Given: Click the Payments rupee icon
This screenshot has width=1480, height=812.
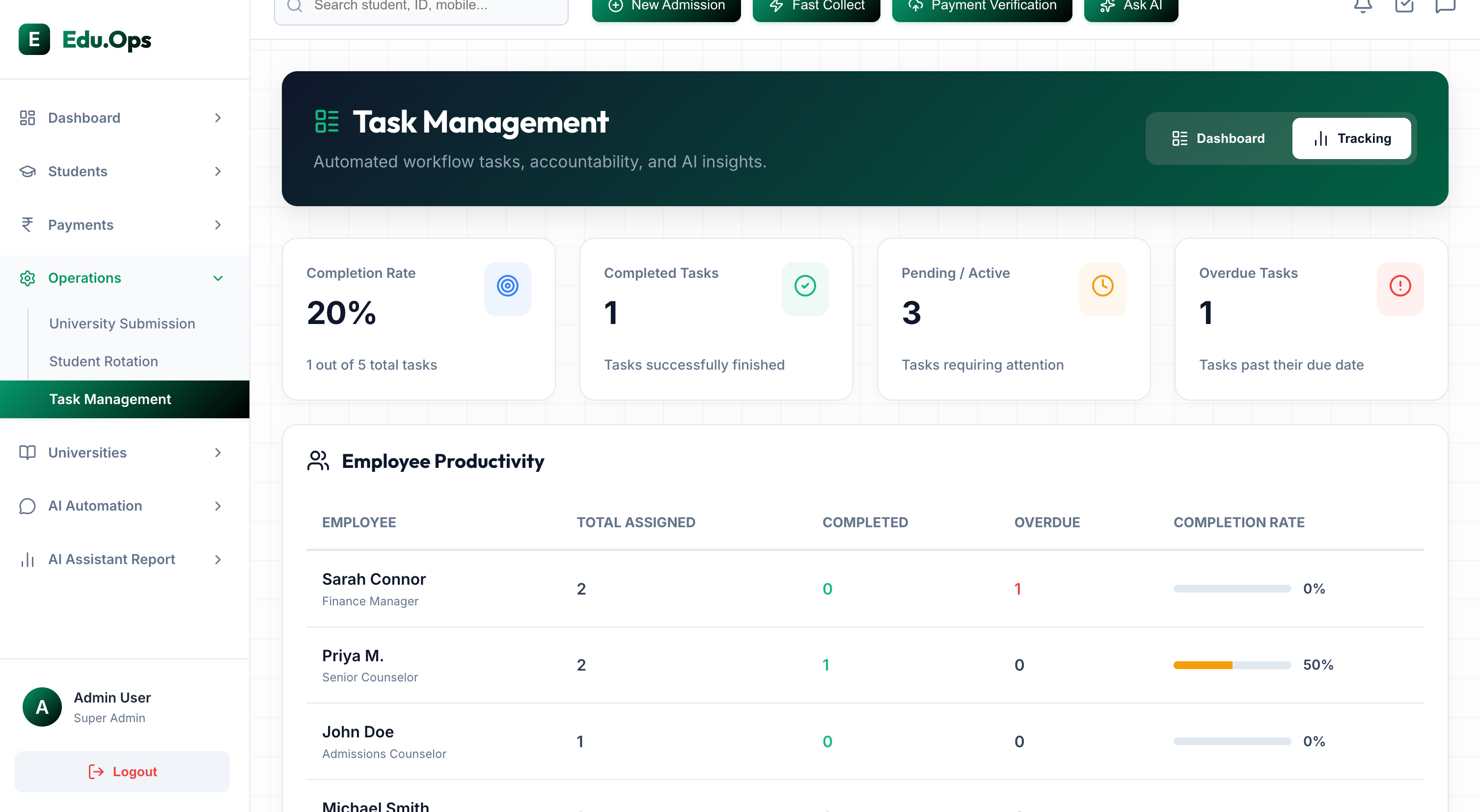Looking at the screenshot, I should tap(27, 224).
